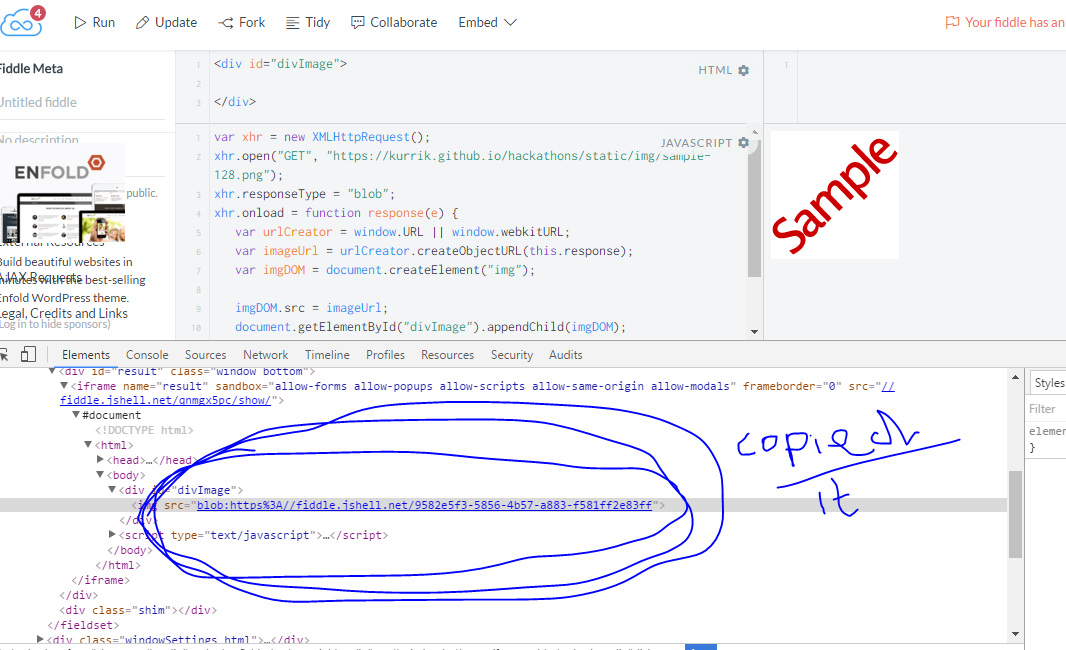Click the 'Your fiddle has an' notice
This screenshot has width=1066, height=650.
pyautogui.click(x=1005, y=22)
